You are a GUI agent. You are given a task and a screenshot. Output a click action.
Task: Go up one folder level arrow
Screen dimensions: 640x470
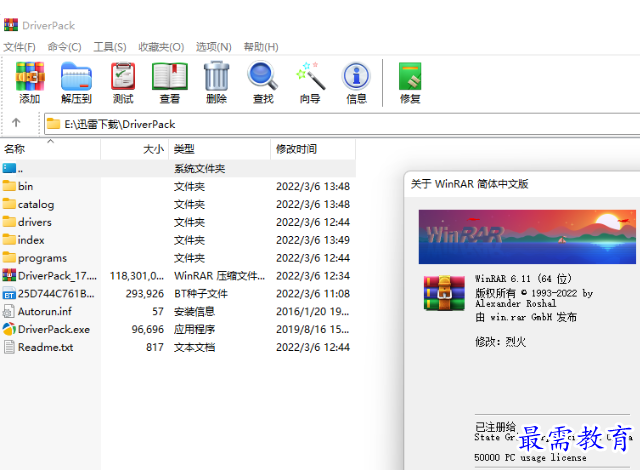pos(16,123)
